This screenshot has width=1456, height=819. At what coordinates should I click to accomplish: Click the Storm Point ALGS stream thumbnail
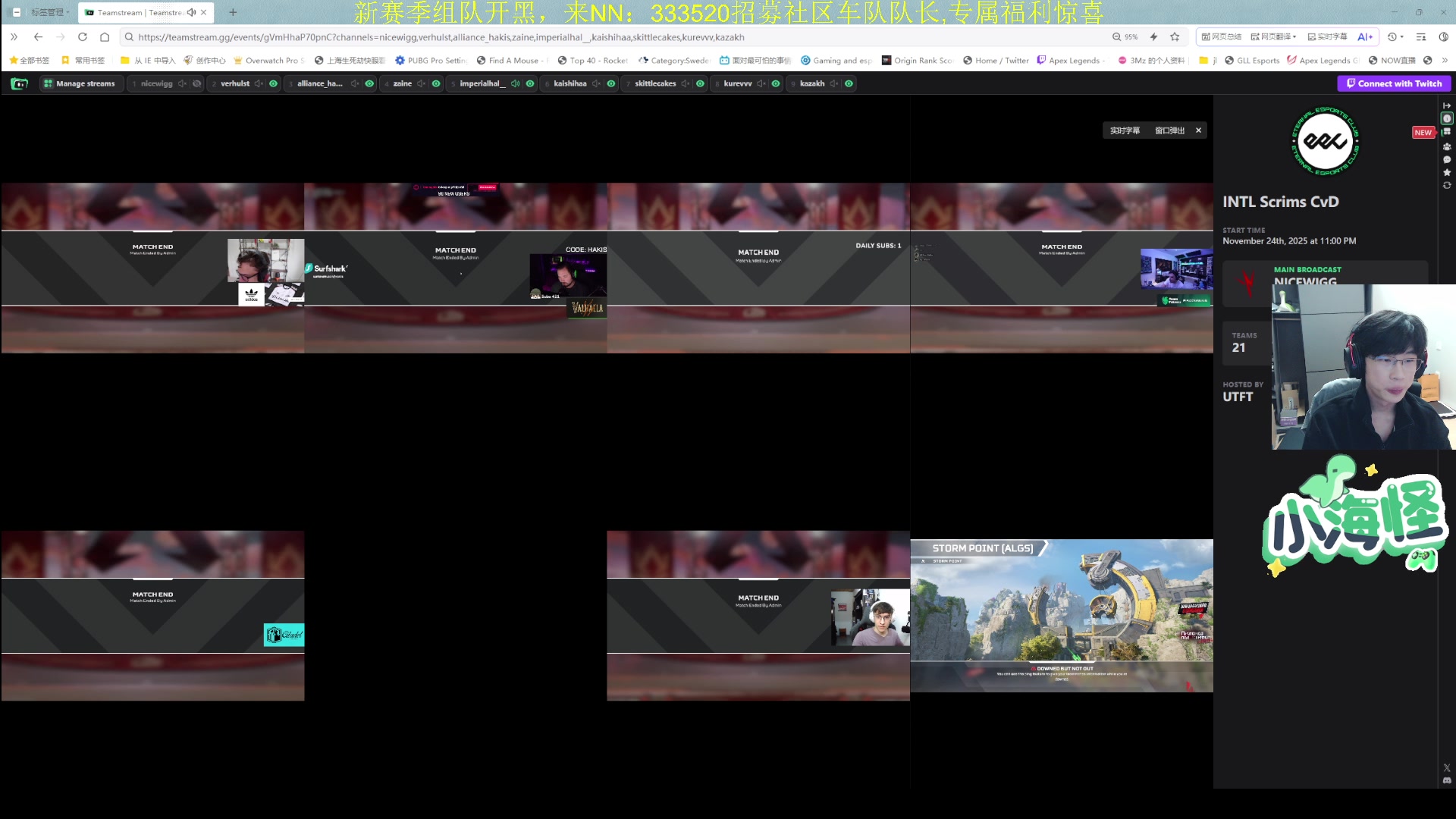pos(1061,615)
